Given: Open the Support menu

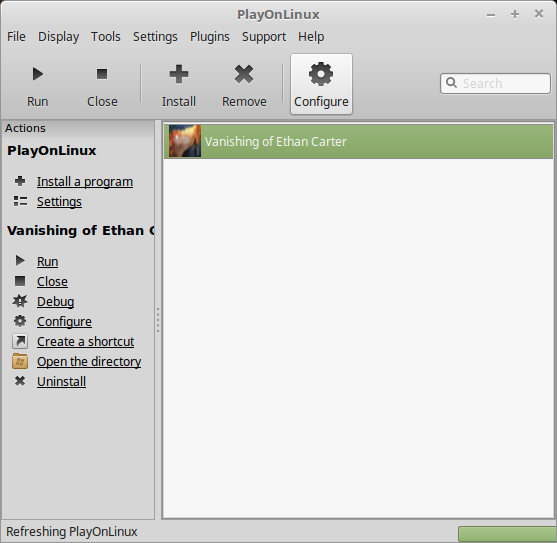Looking at the screenshot, I should (264, 36).
